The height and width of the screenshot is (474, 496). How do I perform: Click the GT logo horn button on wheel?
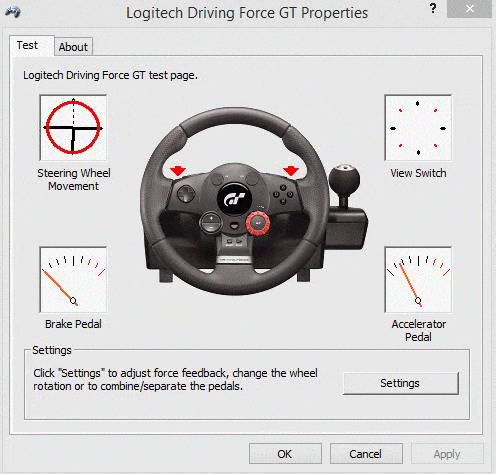click(234, 199)
